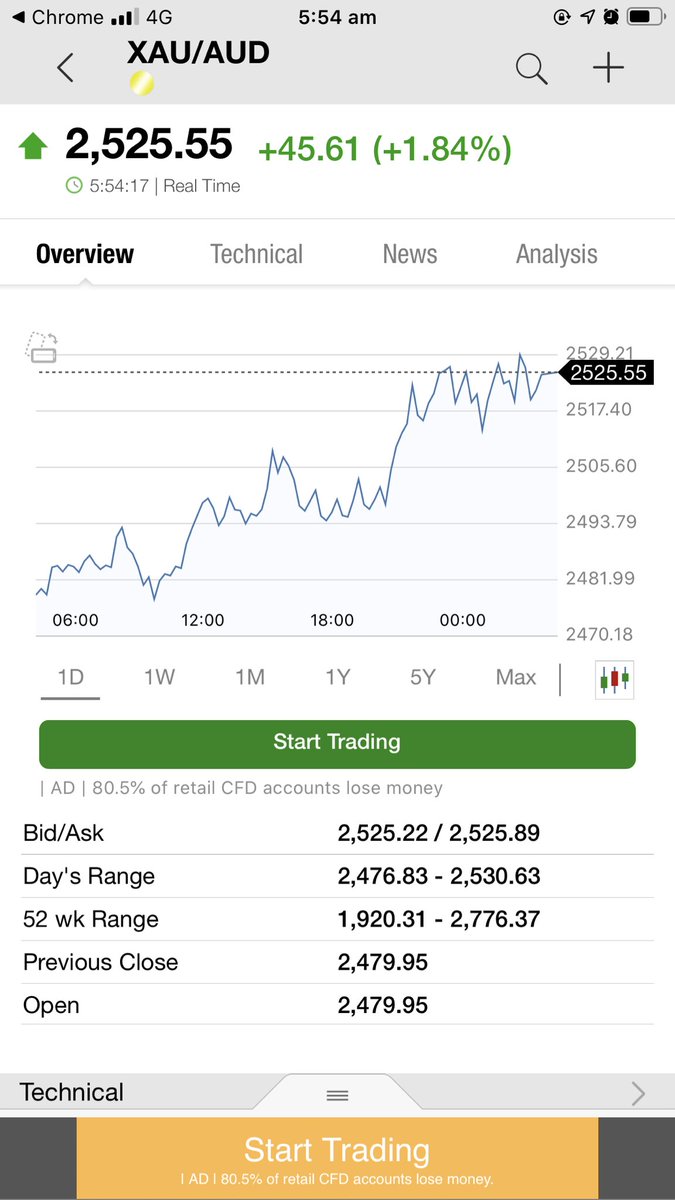Tap the real-time clock icon
Image resolution: width=675 pixels, height=1200 pixels.
click(73, 185)
